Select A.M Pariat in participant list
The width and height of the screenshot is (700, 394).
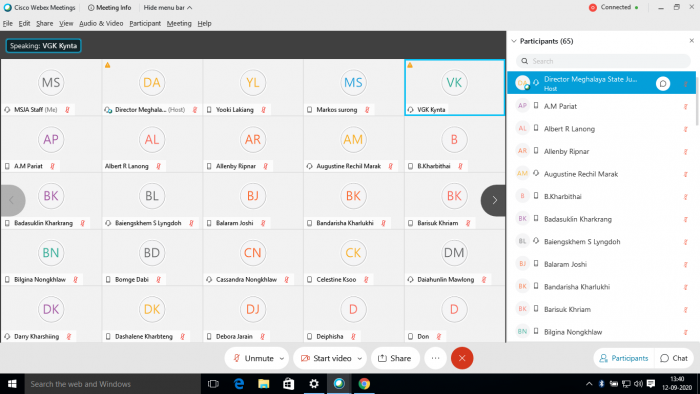(x=601, y=106)
